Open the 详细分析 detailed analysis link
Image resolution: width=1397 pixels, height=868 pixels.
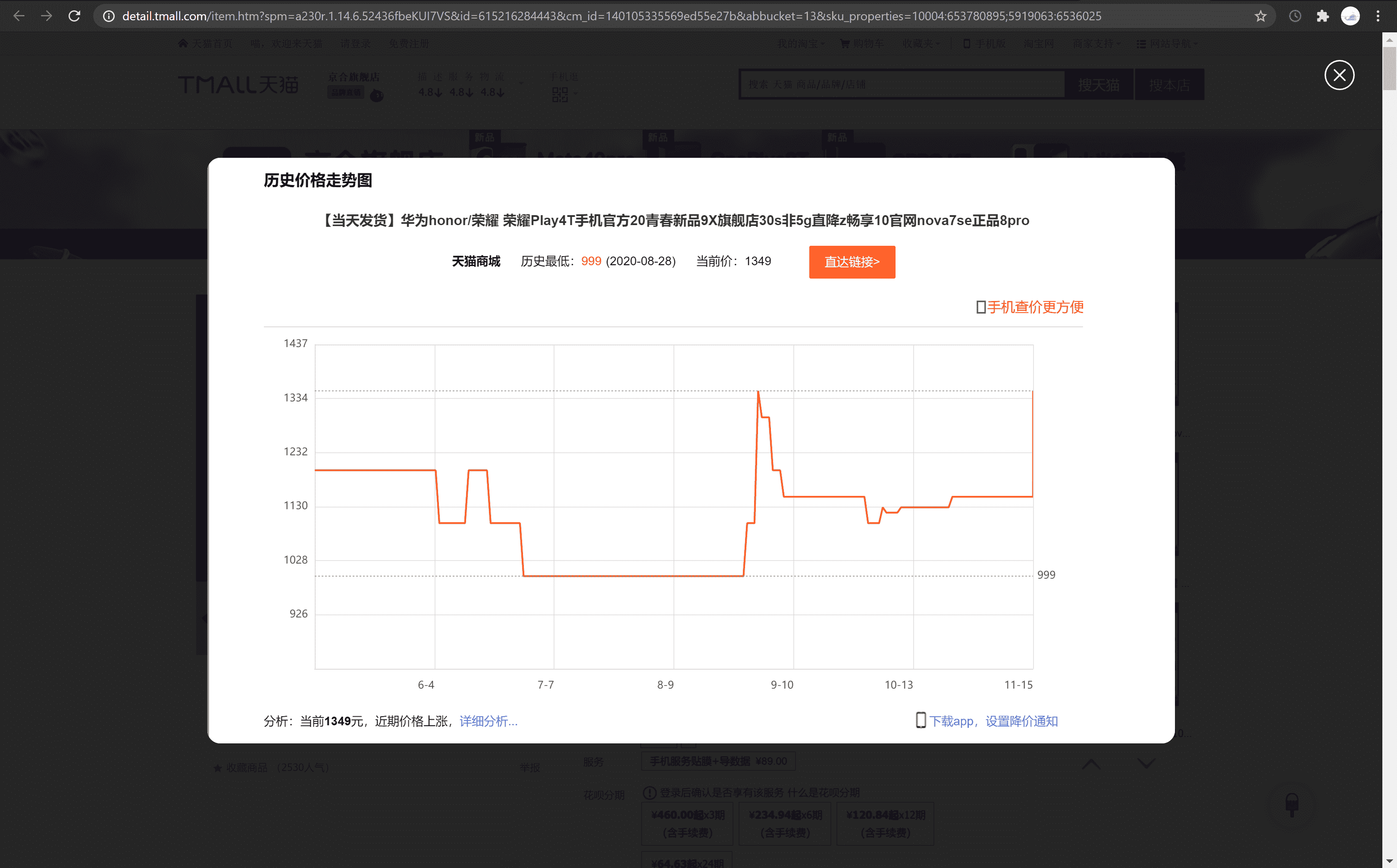[489, 721]
